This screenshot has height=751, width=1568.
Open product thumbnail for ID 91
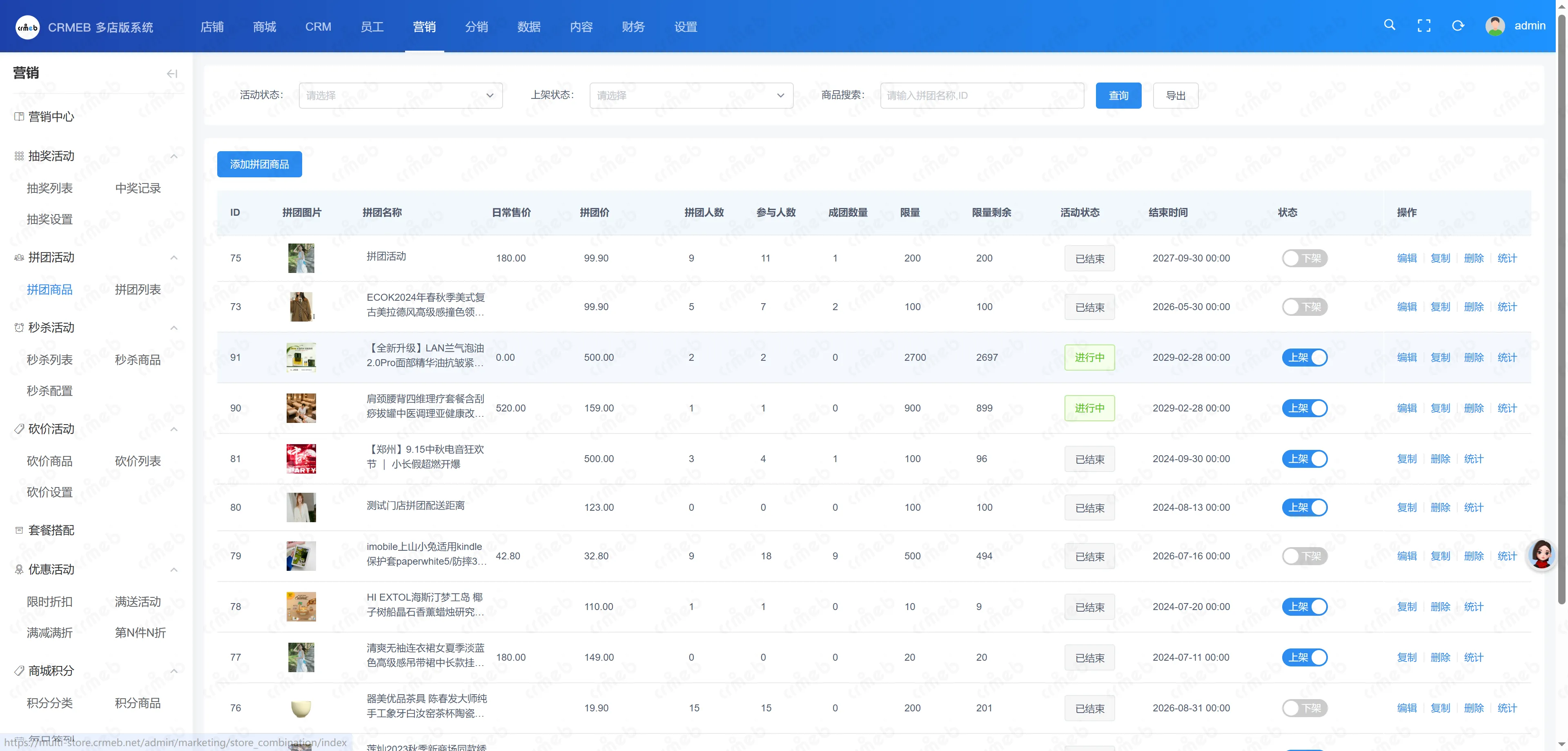click(x=301, y=358)
